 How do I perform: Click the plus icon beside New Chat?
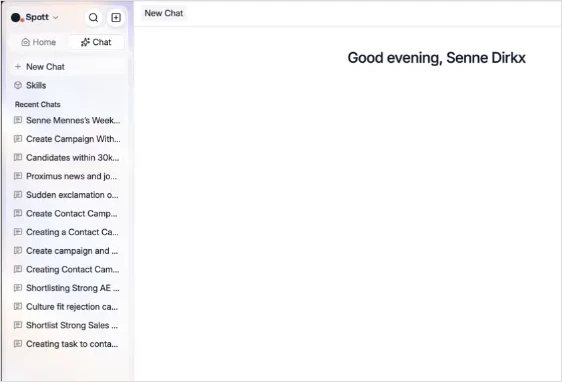18,67
